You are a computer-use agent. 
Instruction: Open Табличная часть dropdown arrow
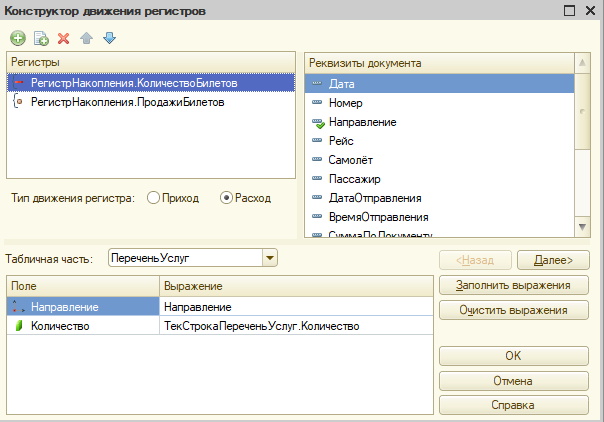(270, 258)
